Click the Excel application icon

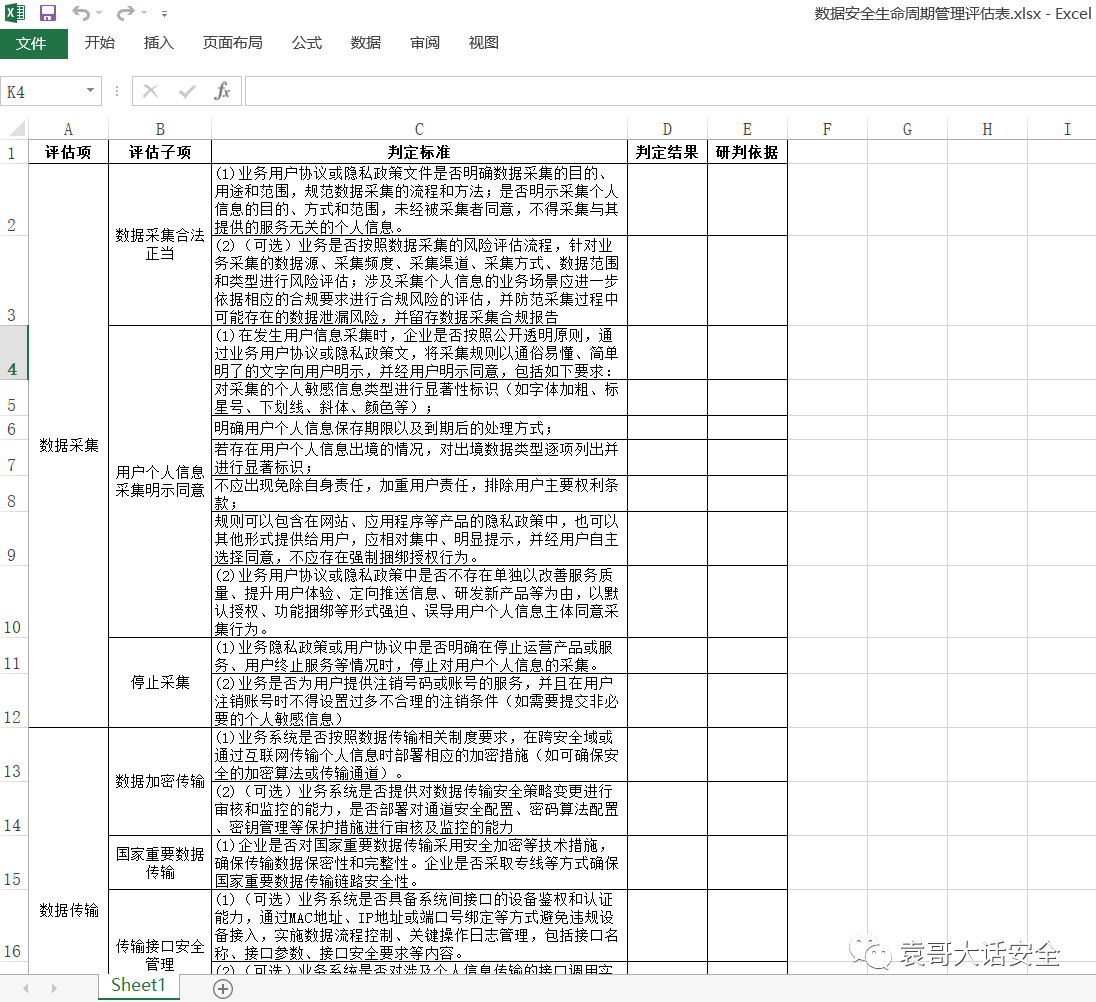(x=15, y=13)
